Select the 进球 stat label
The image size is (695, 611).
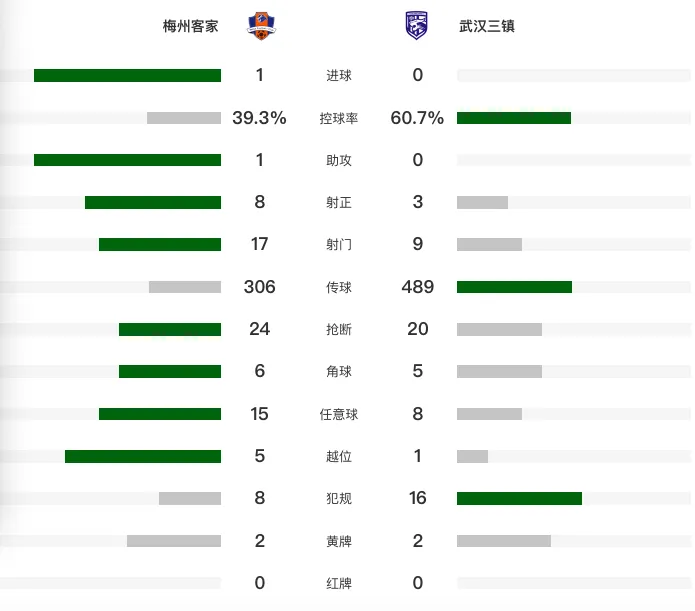[339, 75]
